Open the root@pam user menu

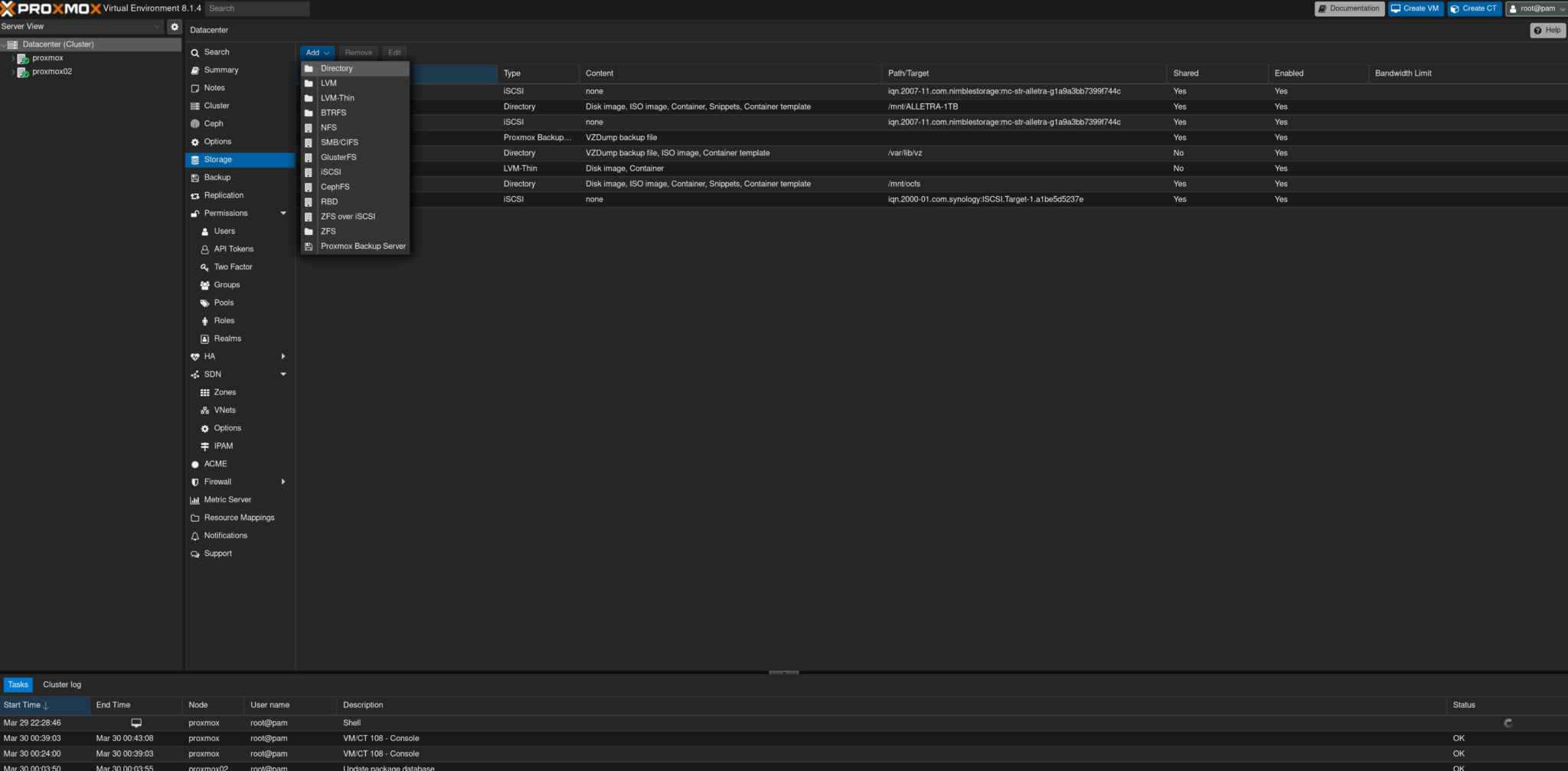[x=1536, y=8]
